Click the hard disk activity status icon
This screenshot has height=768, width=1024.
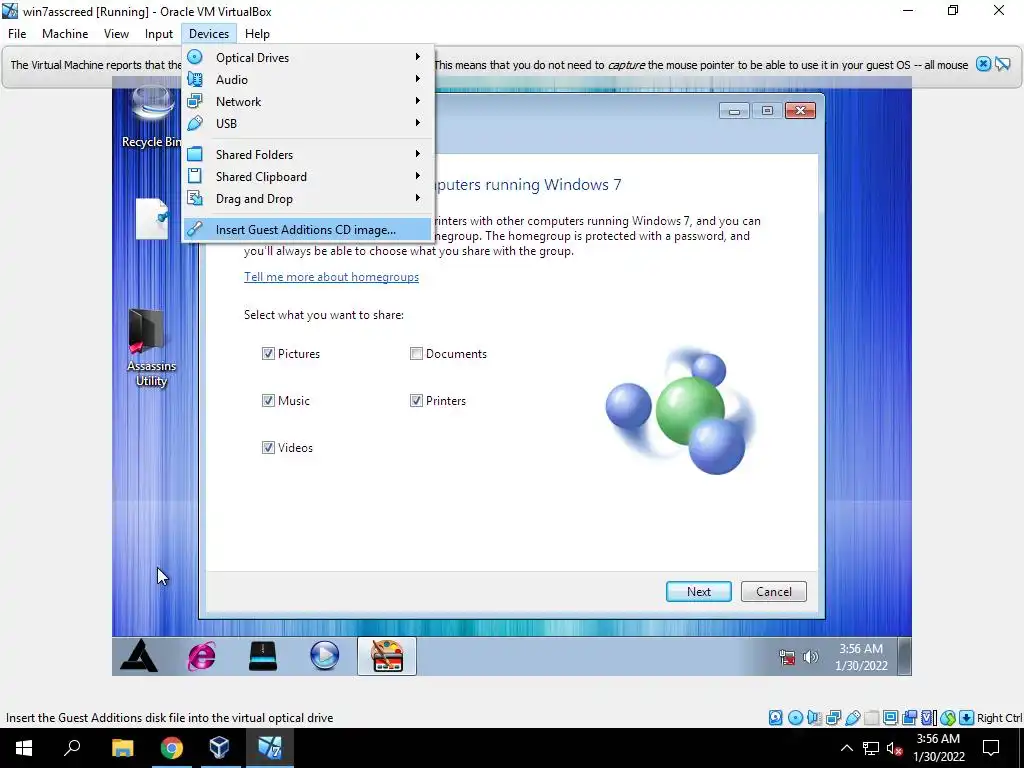[x=775, y=718]
